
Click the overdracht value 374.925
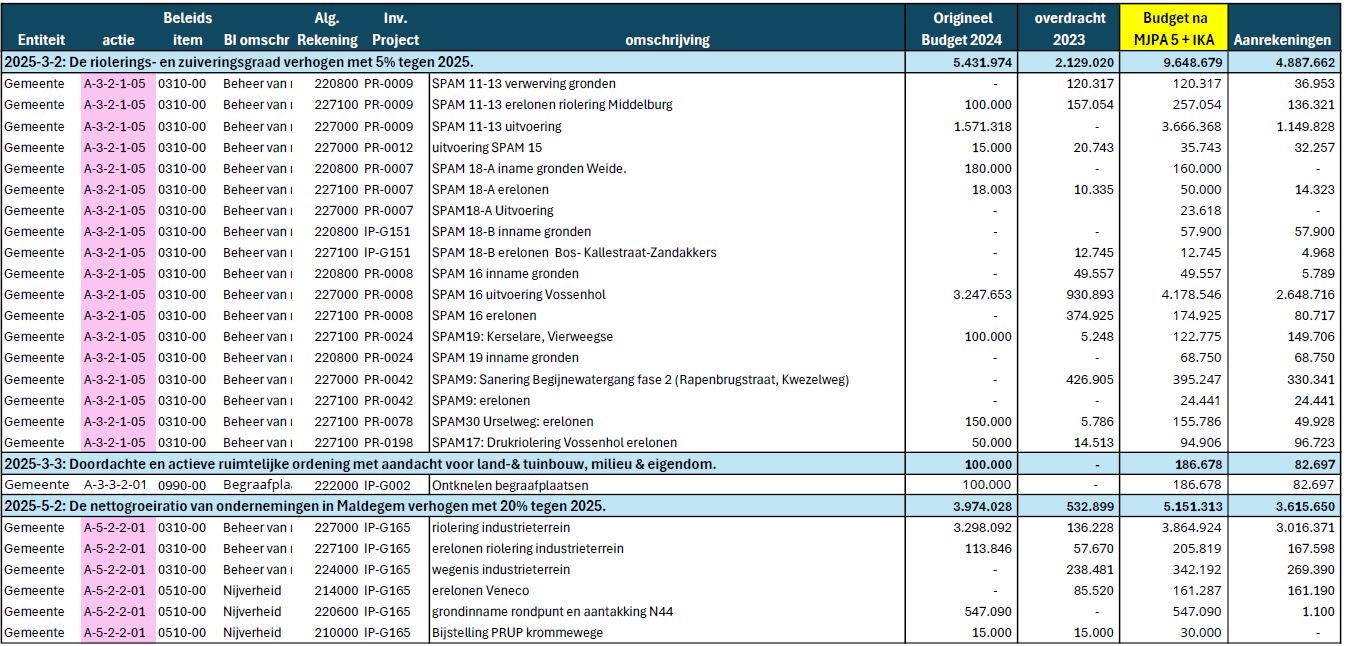tap(1089, 315)
